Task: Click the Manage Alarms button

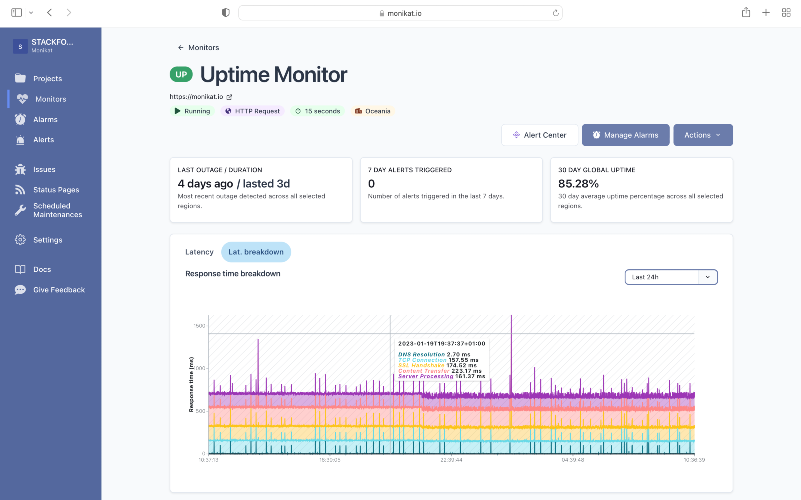Action: coord(626,135)
